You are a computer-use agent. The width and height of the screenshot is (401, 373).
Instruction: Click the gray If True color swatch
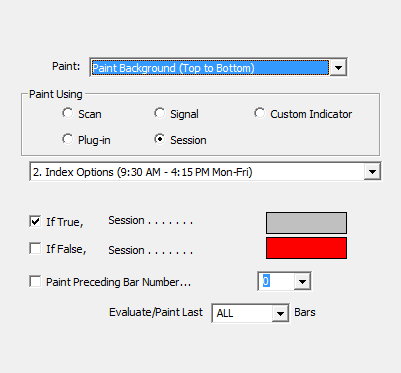click(306, 223)
